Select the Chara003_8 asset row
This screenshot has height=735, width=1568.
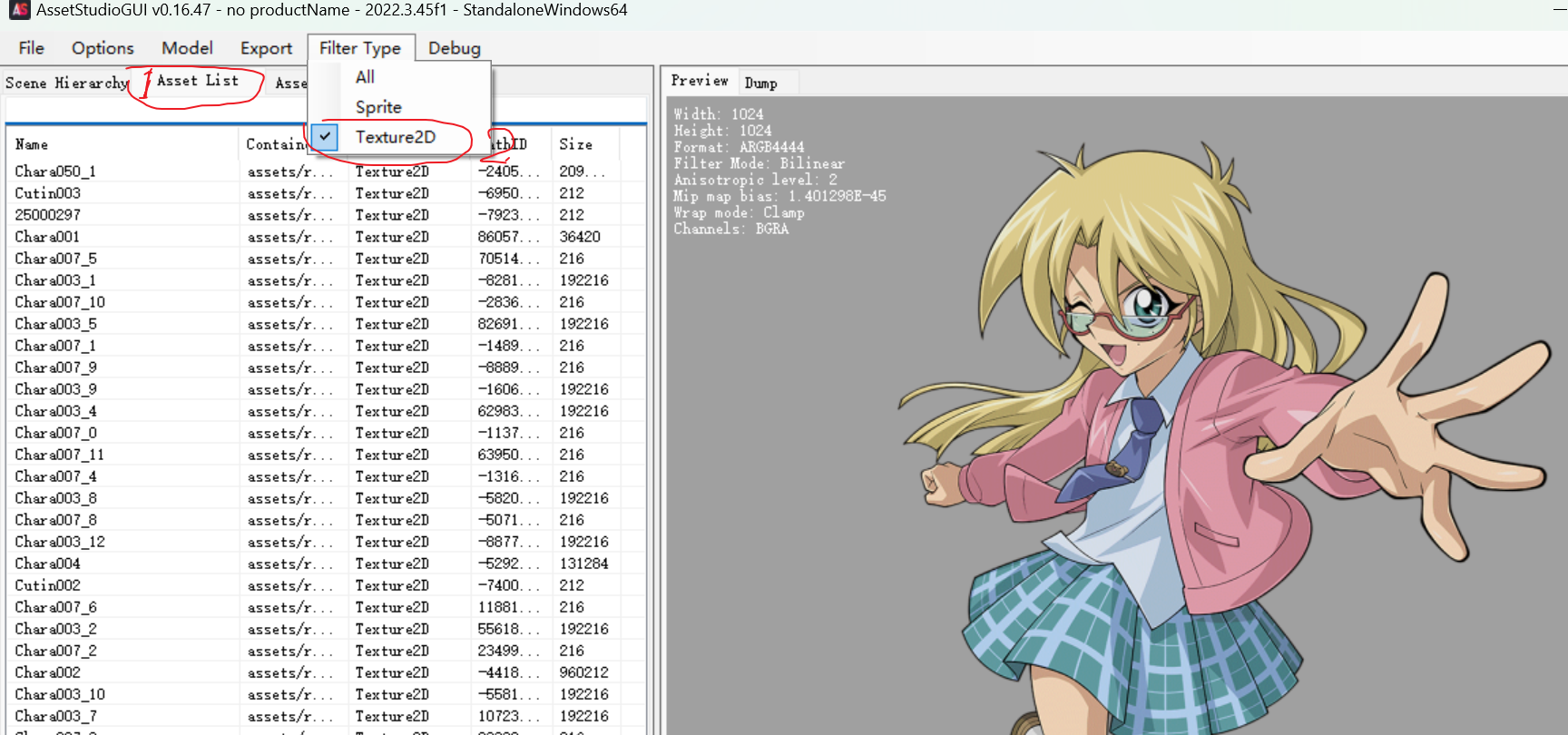pyautogui.click(x=327, y=498)
